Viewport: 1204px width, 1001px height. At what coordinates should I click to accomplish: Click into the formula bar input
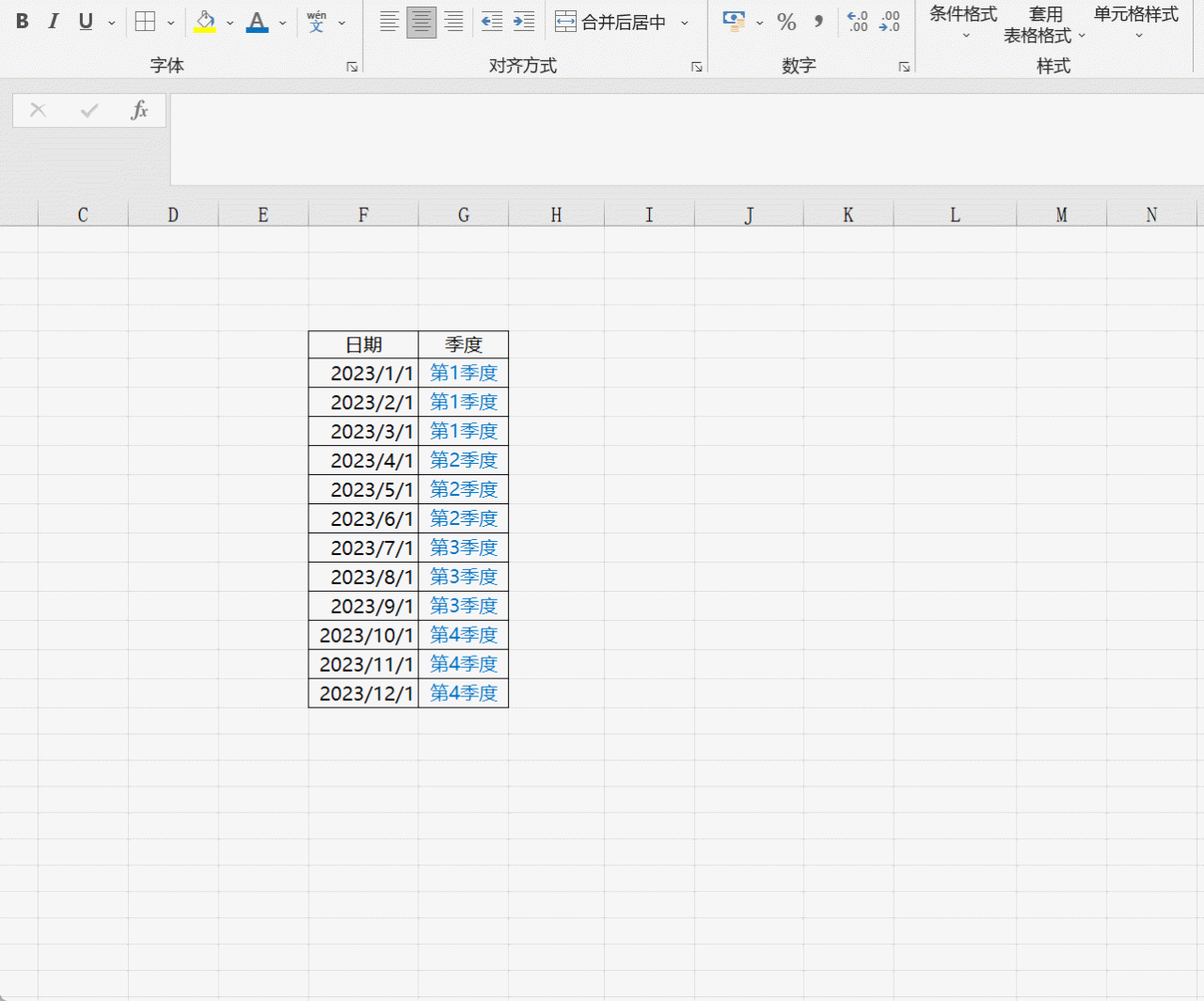click(687, 139)
